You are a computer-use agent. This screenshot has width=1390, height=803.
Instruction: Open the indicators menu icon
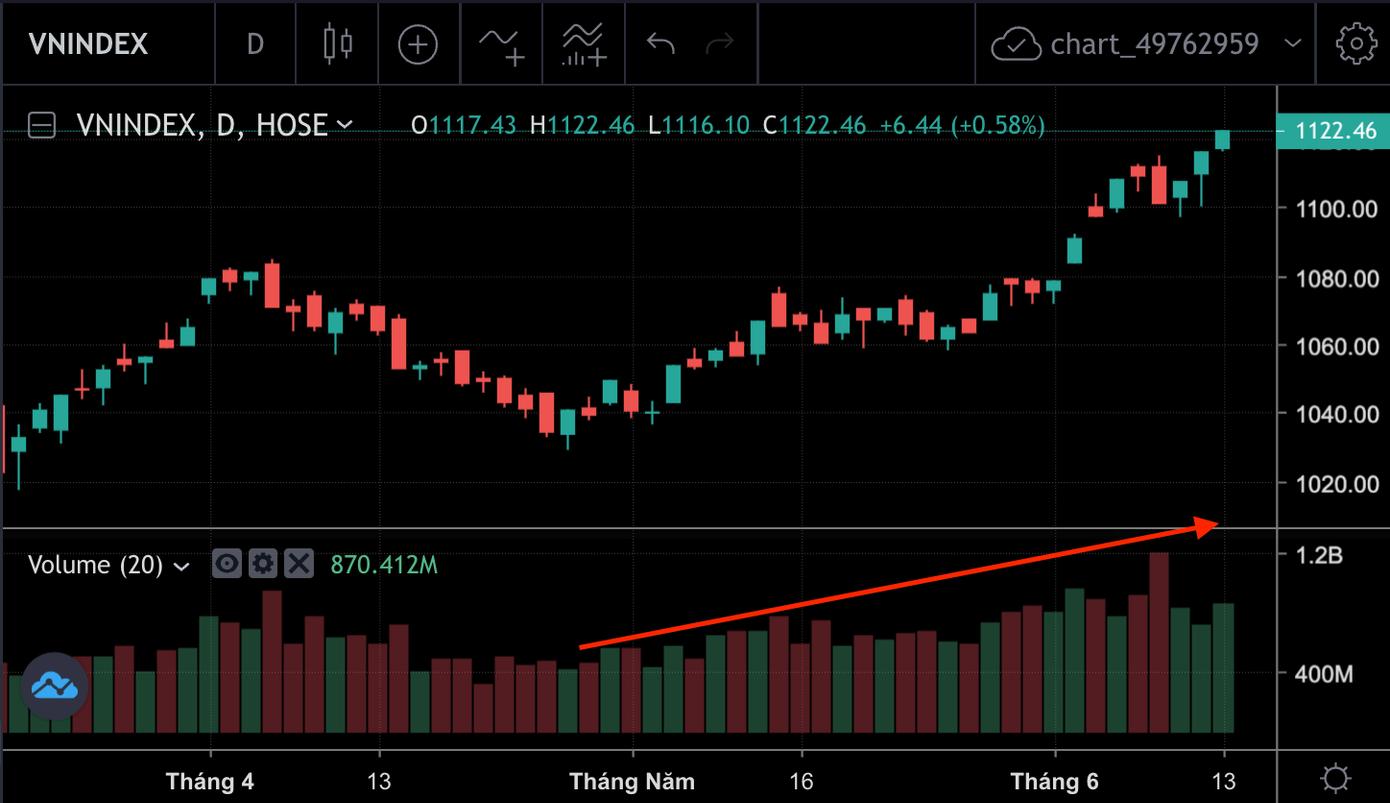pos(500,44)
